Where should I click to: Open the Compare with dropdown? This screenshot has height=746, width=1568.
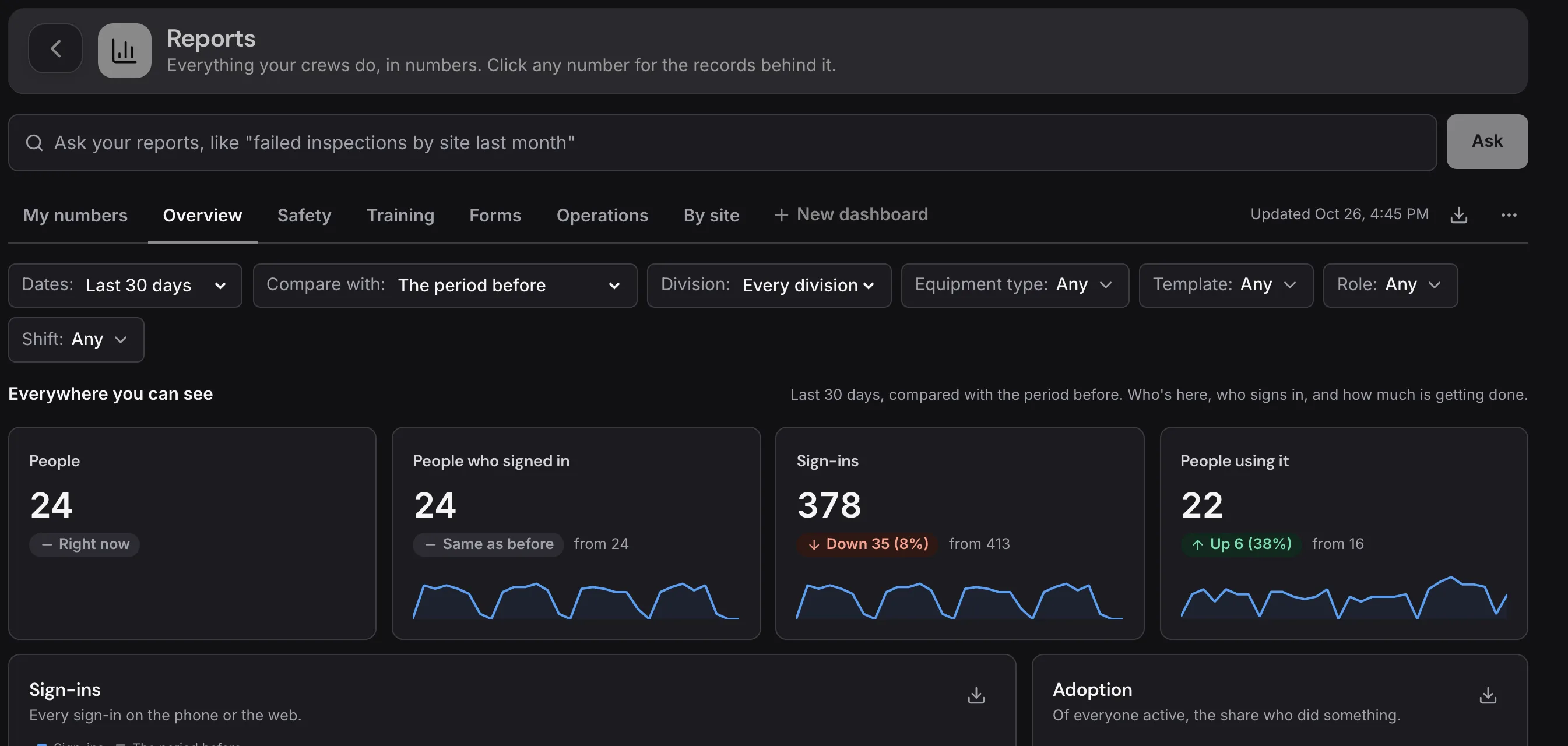[445, 286]
